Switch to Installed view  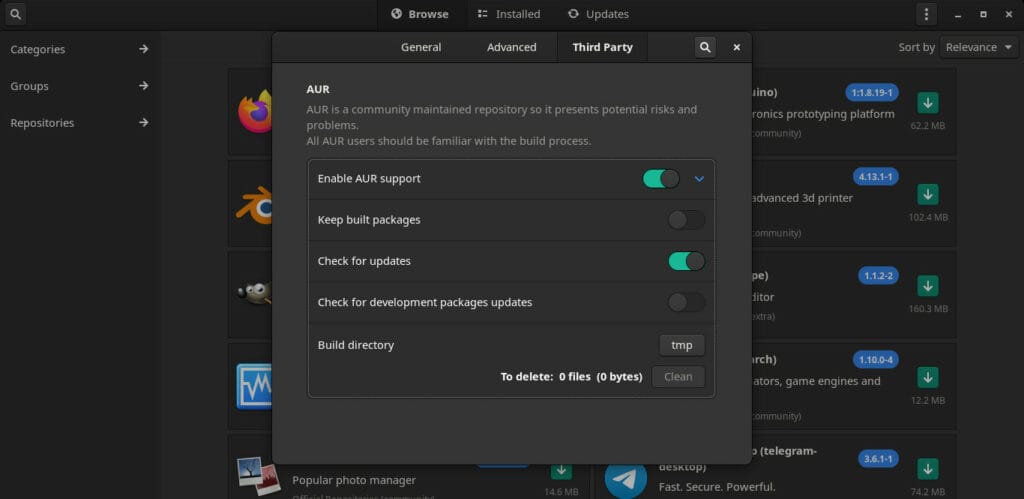[x=509, y=14]
